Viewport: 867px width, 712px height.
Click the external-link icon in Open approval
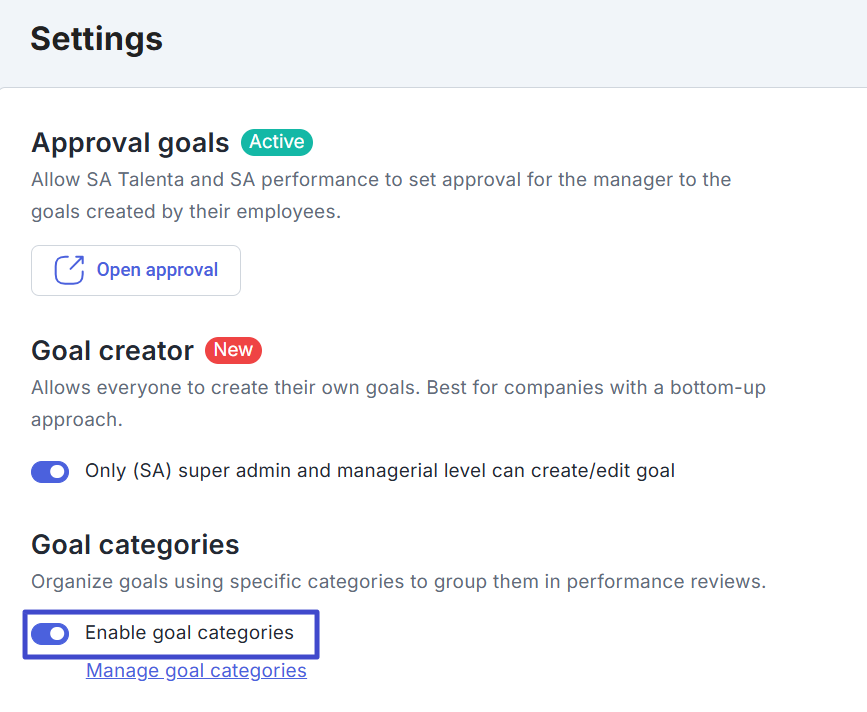pyautogui.click(x=68, y=270)
